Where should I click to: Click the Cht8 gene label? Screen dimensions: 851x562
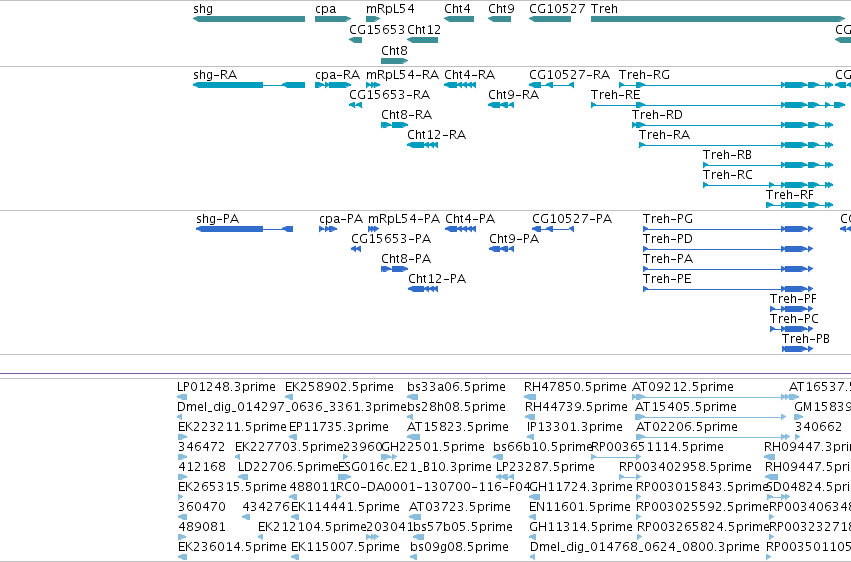pos(394,50)
